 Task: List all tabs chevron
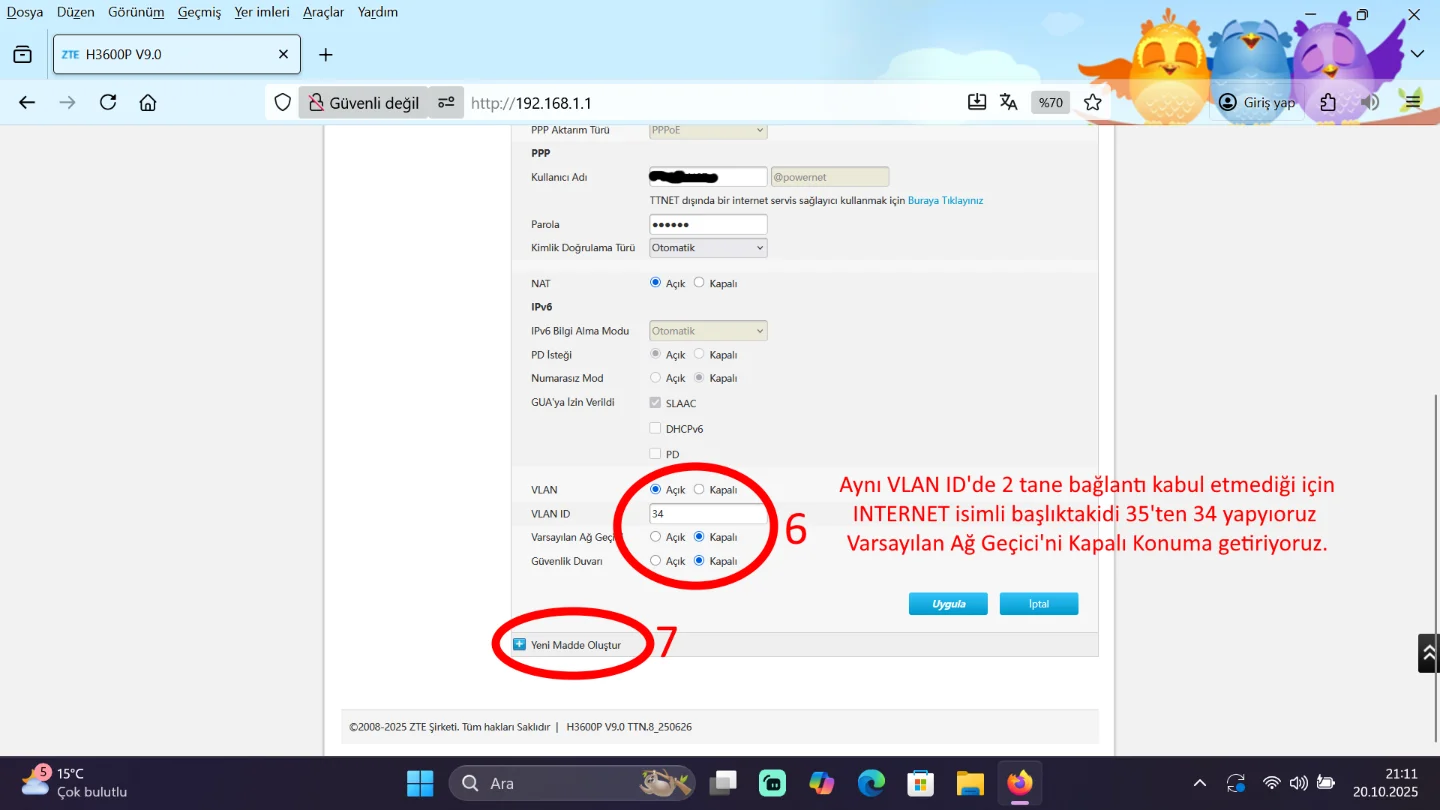point(1417,54)
